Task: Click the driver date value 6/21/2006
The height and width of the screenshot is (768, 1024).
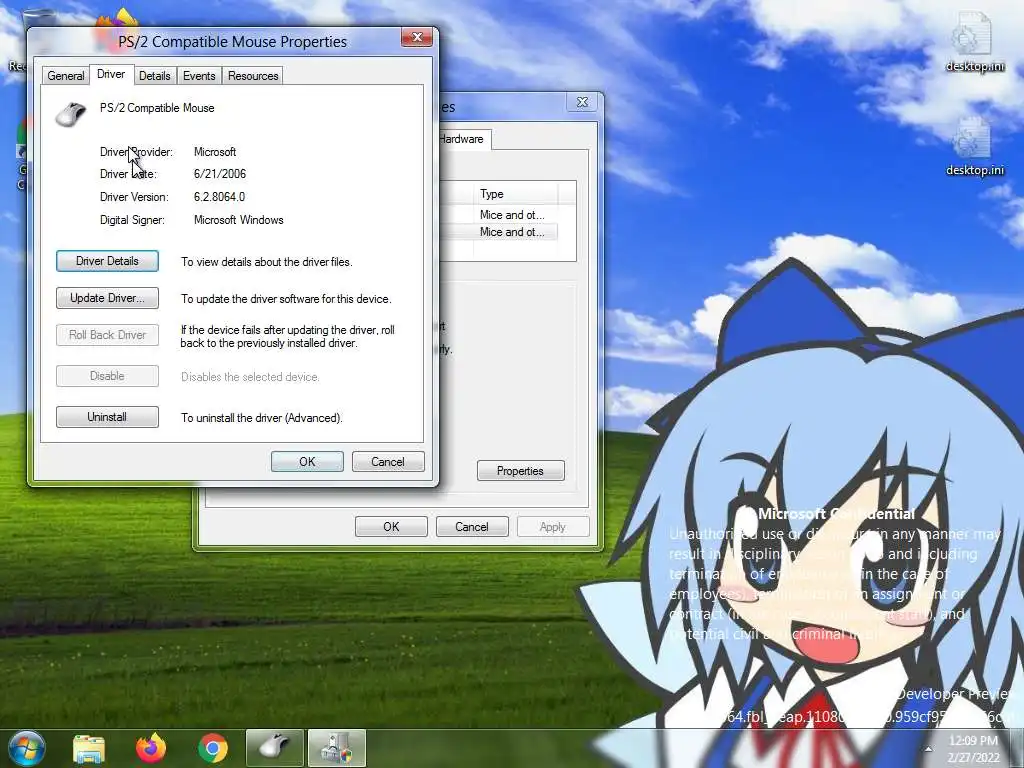Action: click(220, 174)
